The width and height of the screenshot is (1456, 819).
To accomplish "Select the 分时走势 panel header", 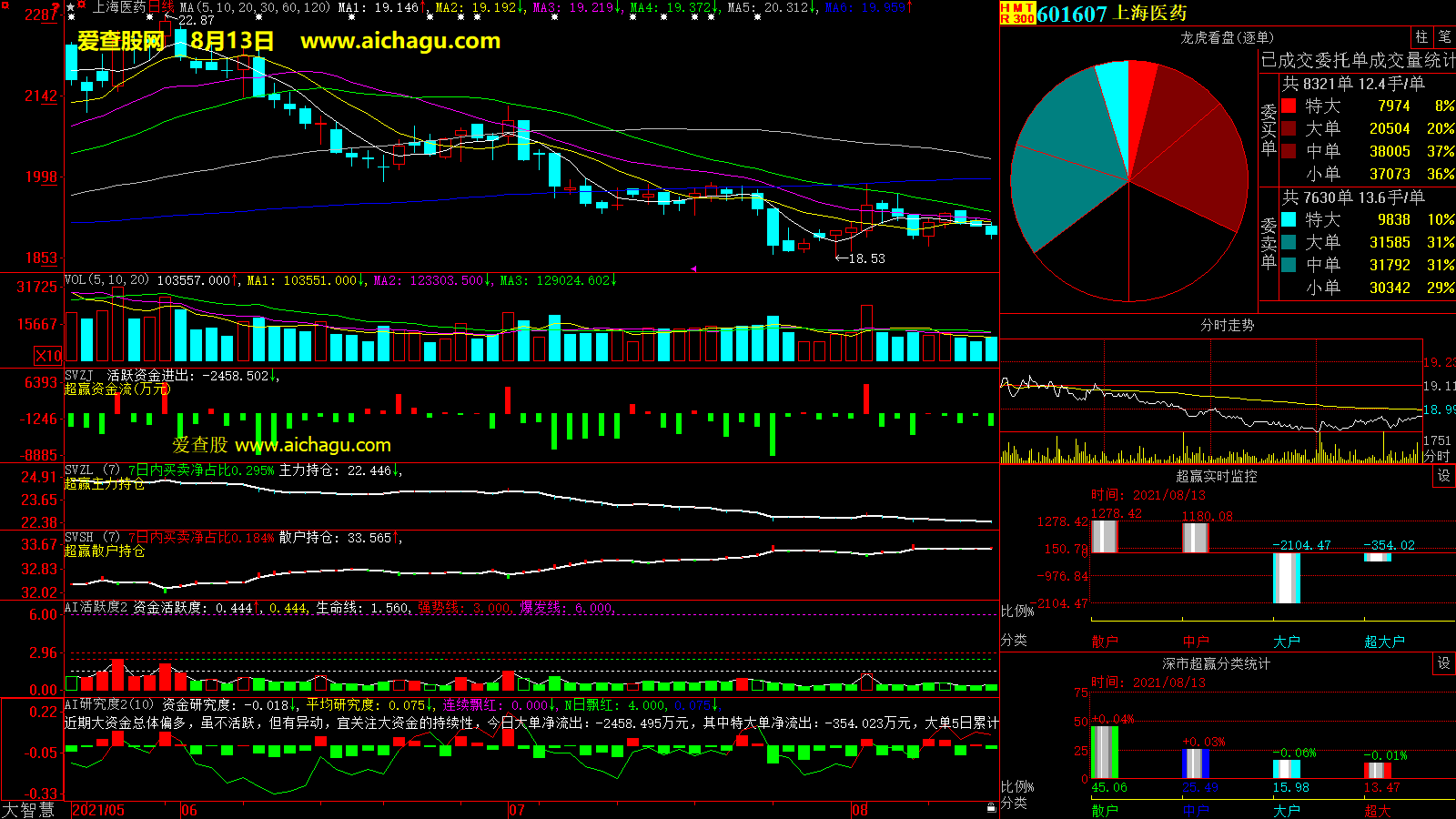I will (x=1227, y=325).
